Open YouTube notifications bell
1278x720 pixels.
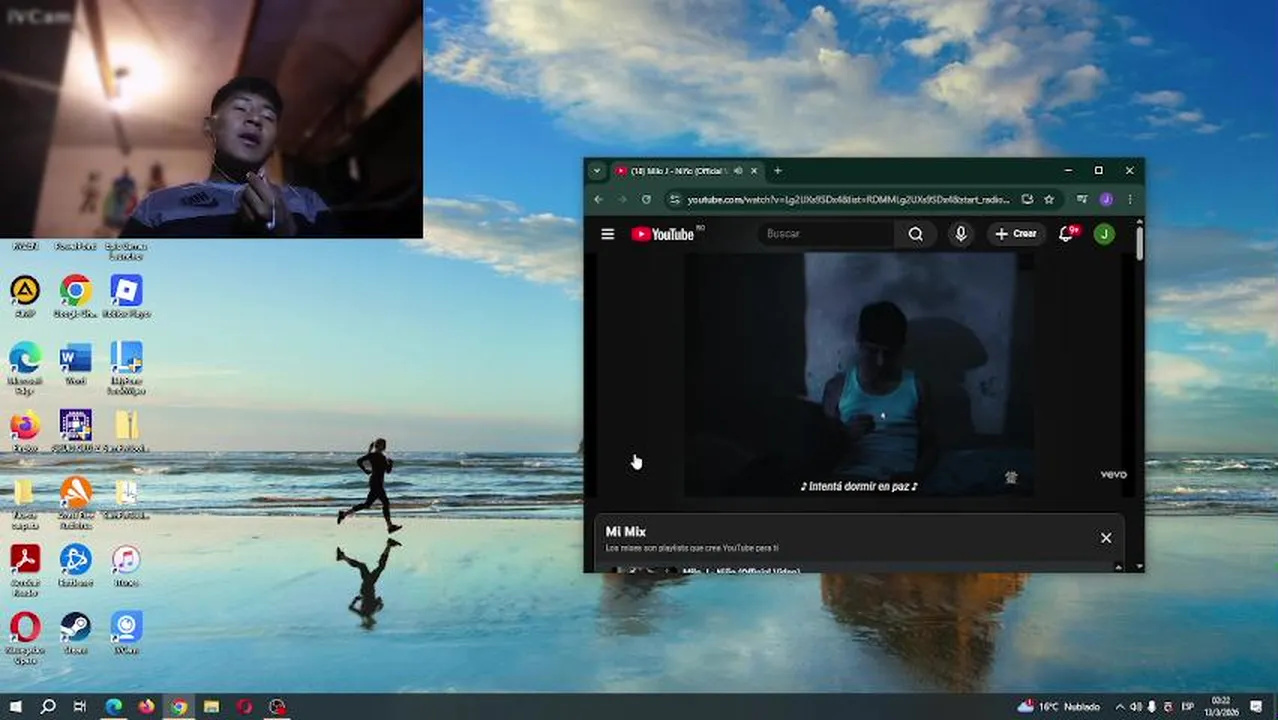(x=1066, y=234)
